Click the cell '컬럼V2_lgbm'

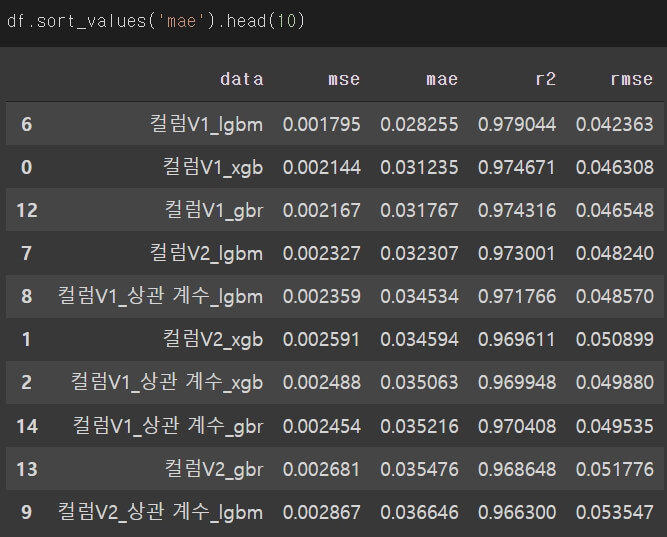point(206,254)
